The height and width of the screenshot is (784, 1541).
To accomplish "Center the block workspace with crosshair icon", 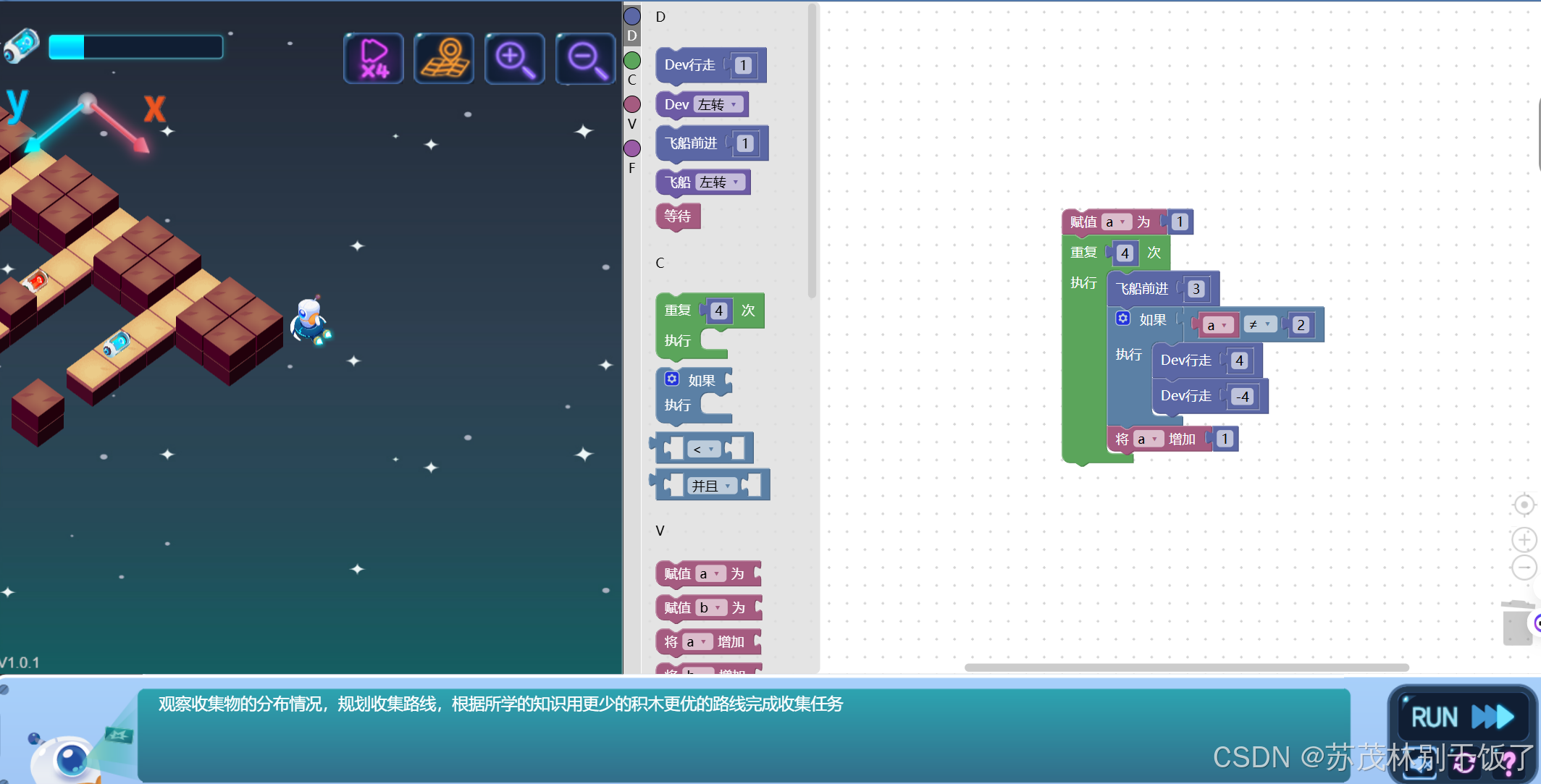I will tap(1524, 505).
